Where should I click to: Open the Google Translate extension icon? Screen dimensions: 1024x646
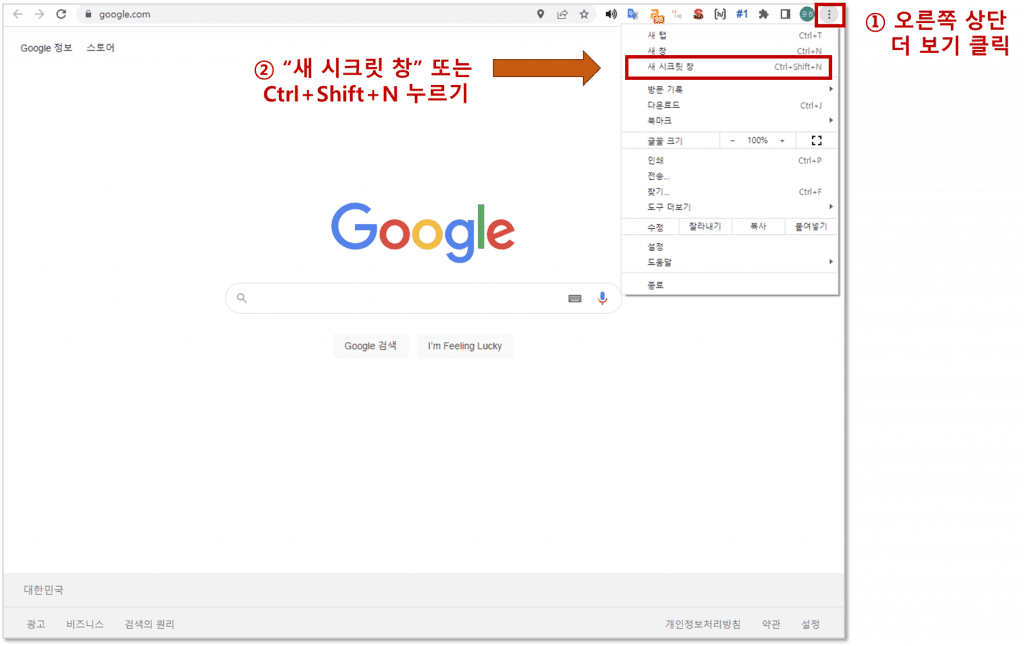point(633,14)
